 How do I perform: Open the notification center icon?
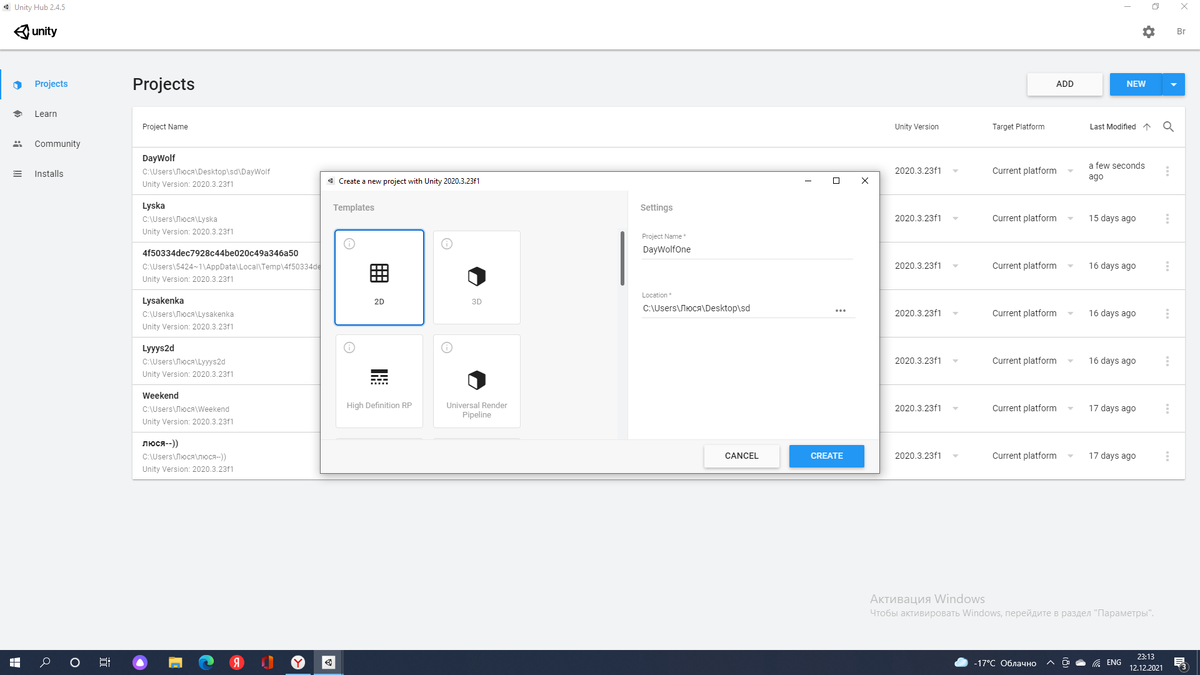pos(1181,662)
